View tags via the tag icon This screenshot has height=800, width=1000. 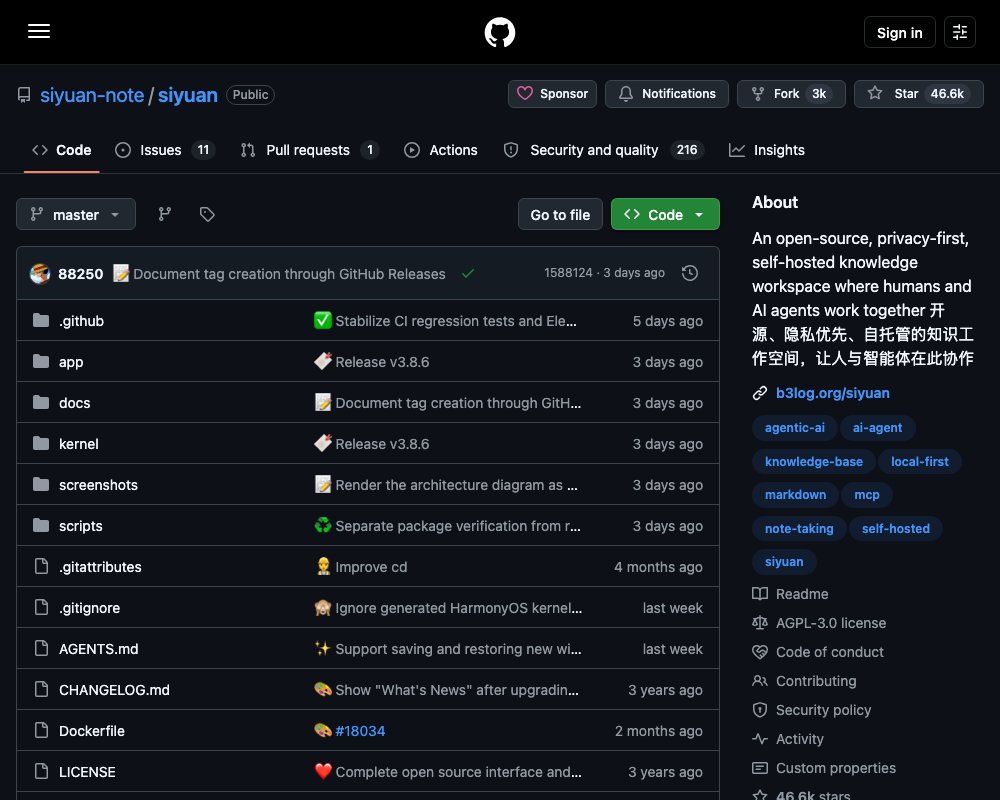pyautogui.click(x=207, y=214)
